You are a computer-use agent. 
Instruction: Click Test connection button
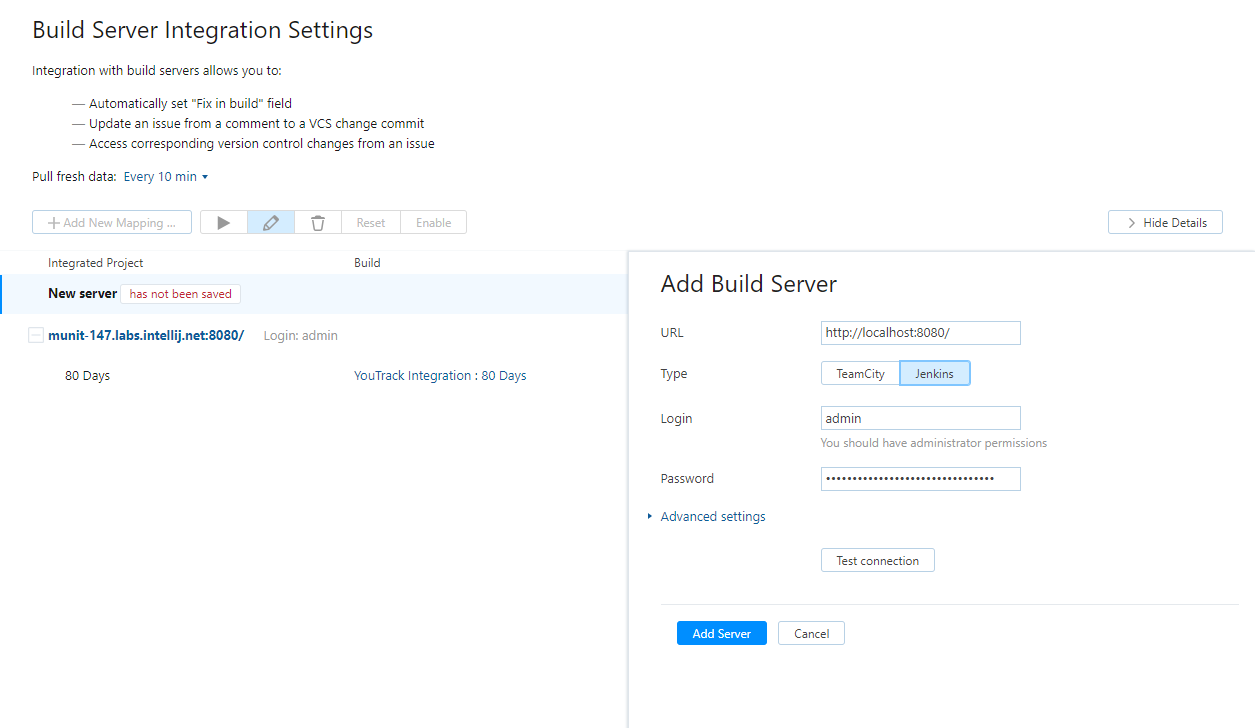point(877,561)
